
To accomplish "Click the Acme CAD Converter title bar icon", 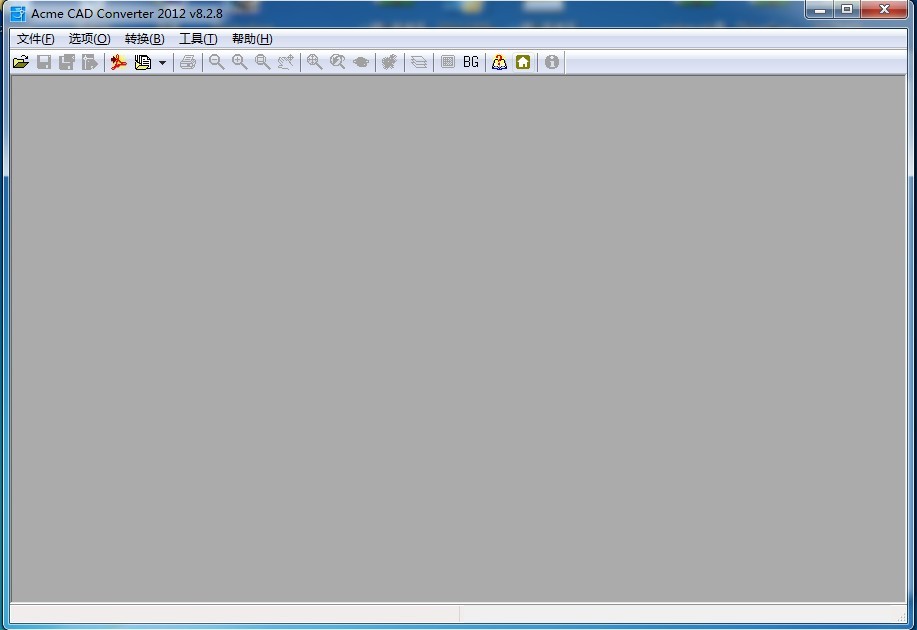I will click(x=18, y=13).
